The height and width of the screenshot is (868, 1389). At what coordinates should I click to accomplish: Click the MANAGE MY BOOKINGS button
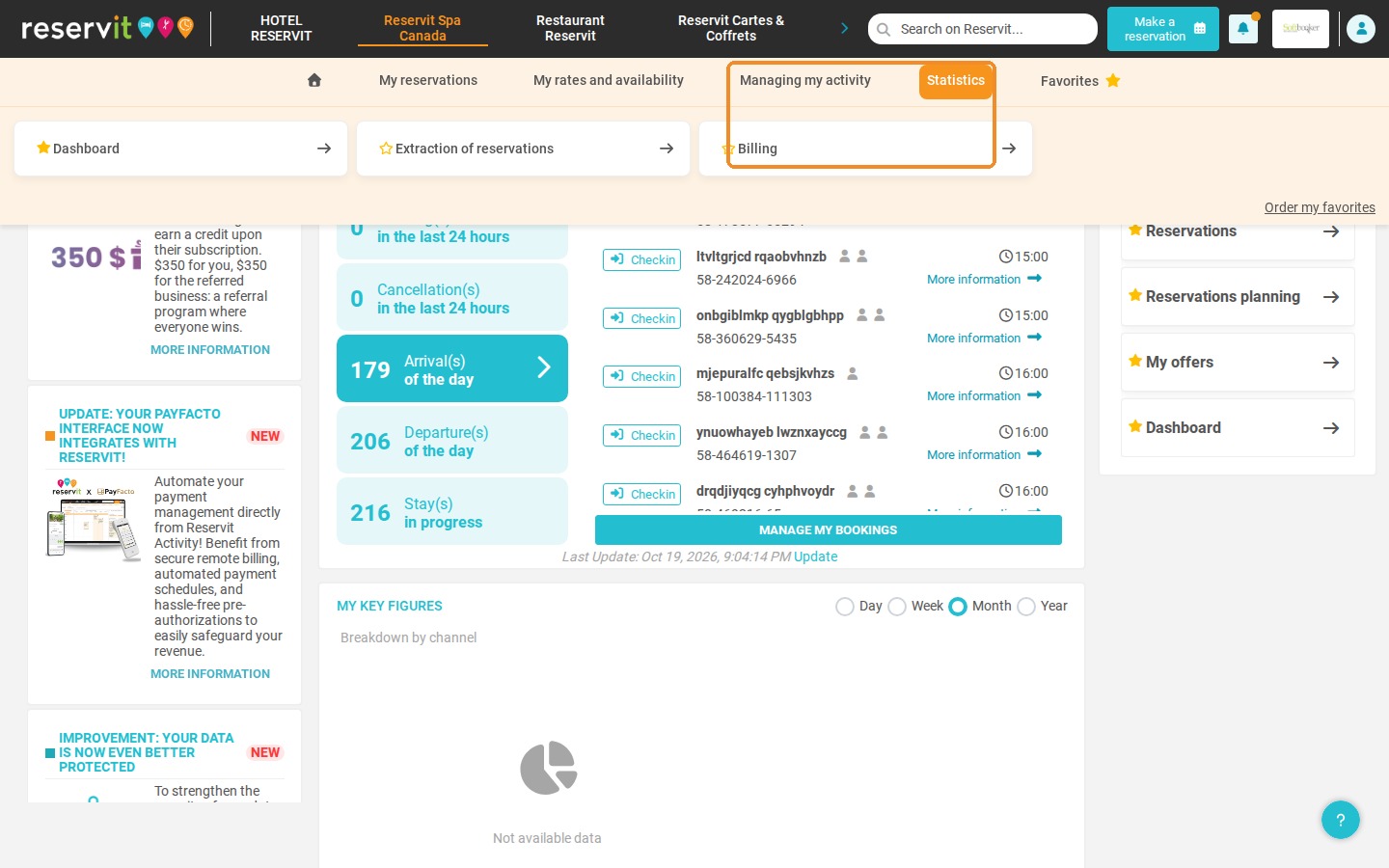pos(829,529)
